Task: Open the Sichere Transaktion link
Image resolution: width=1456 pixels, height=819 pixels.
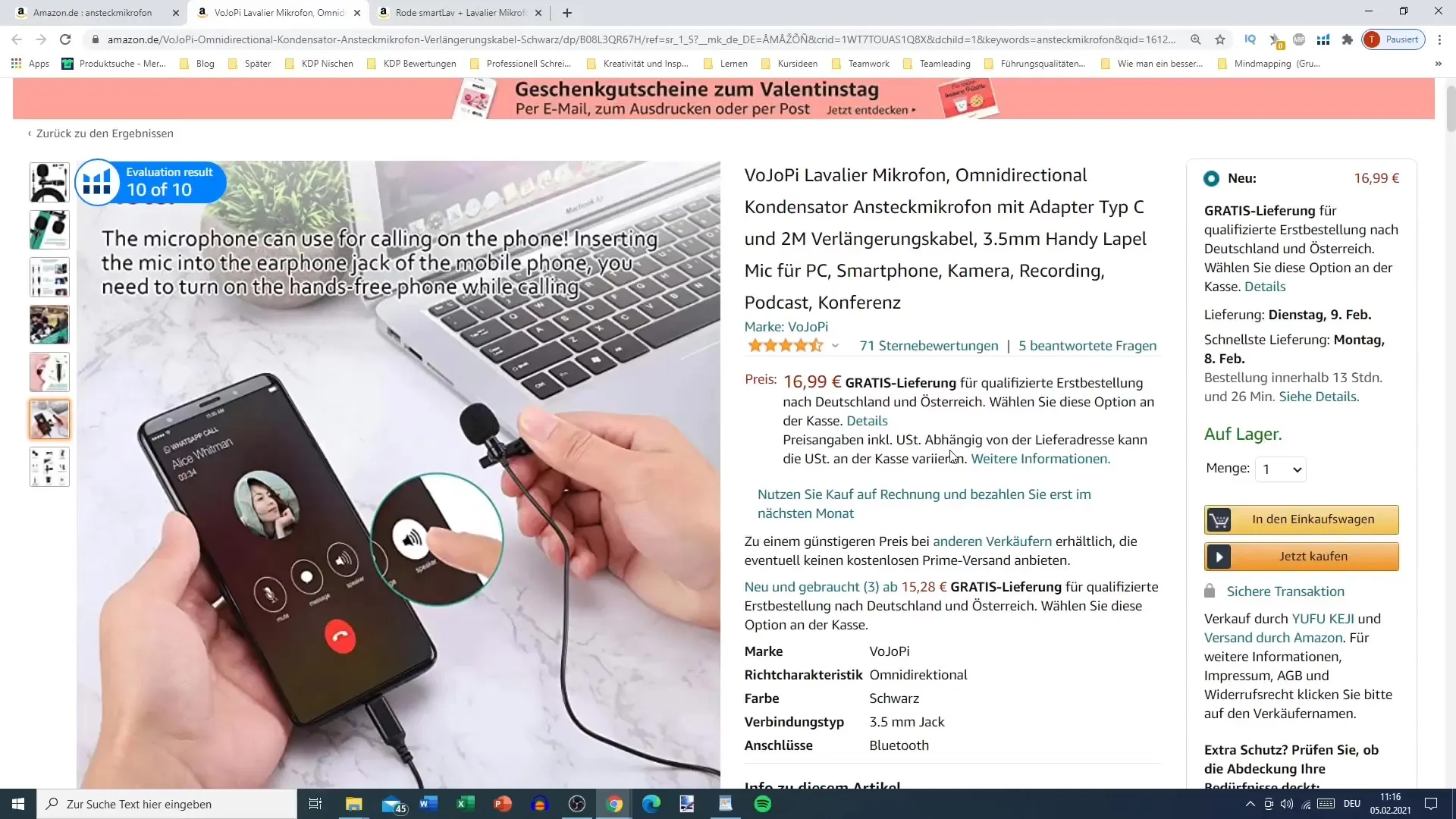Action: (x=1285, y=591)
